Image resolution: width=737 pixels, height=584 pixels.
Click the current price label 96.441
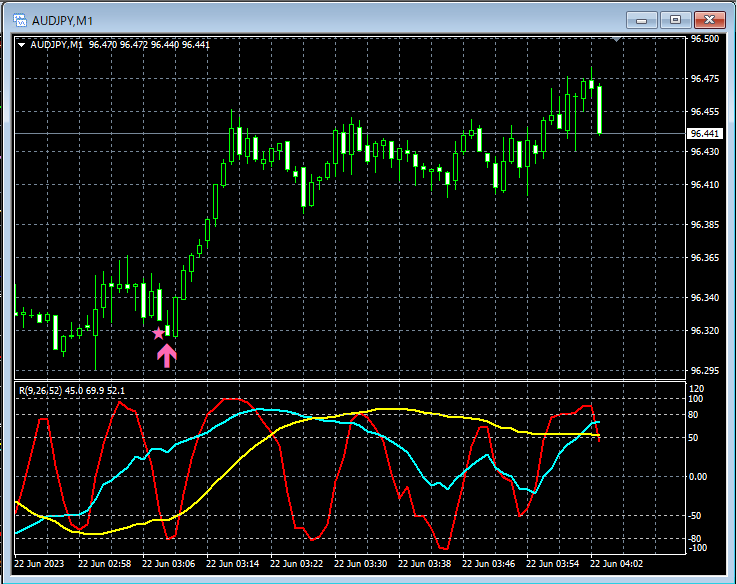point(705,134)
